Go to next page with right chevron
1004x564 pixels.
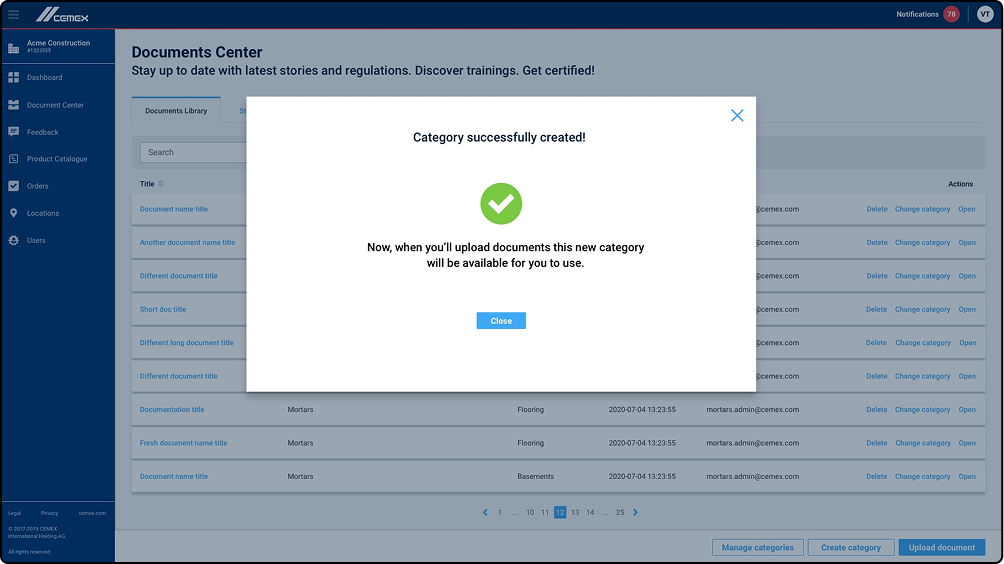coord(635,512)
